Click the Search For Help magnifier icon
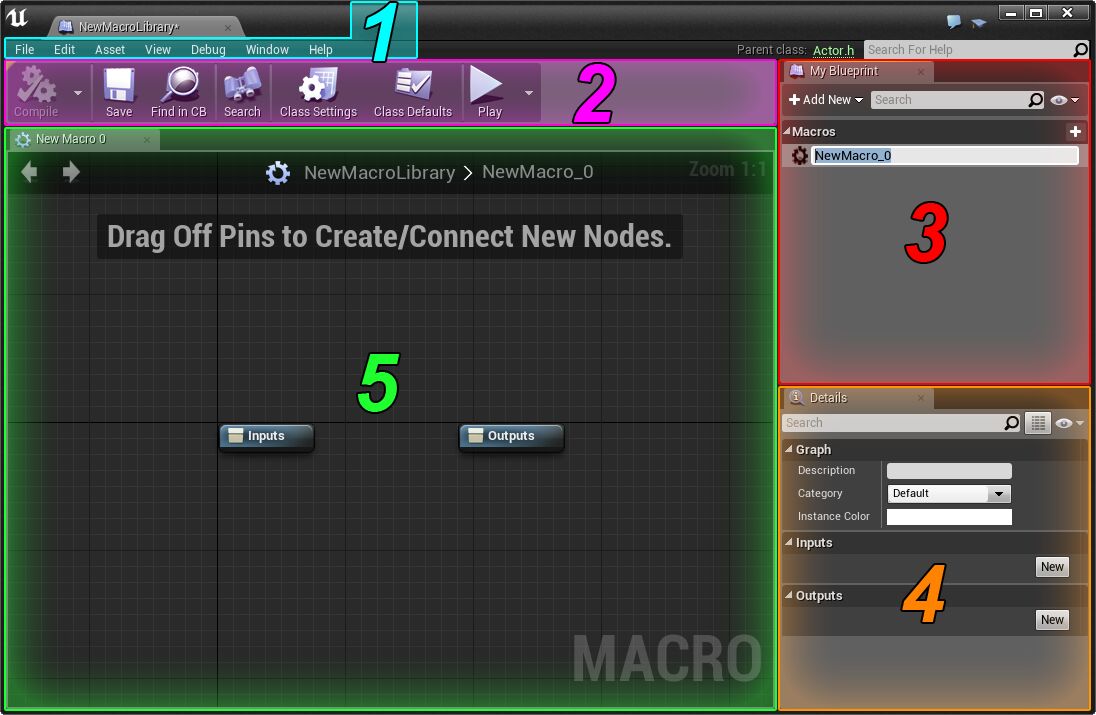The height and width of the screenshot is (715, 1096). coord(1081,50)
